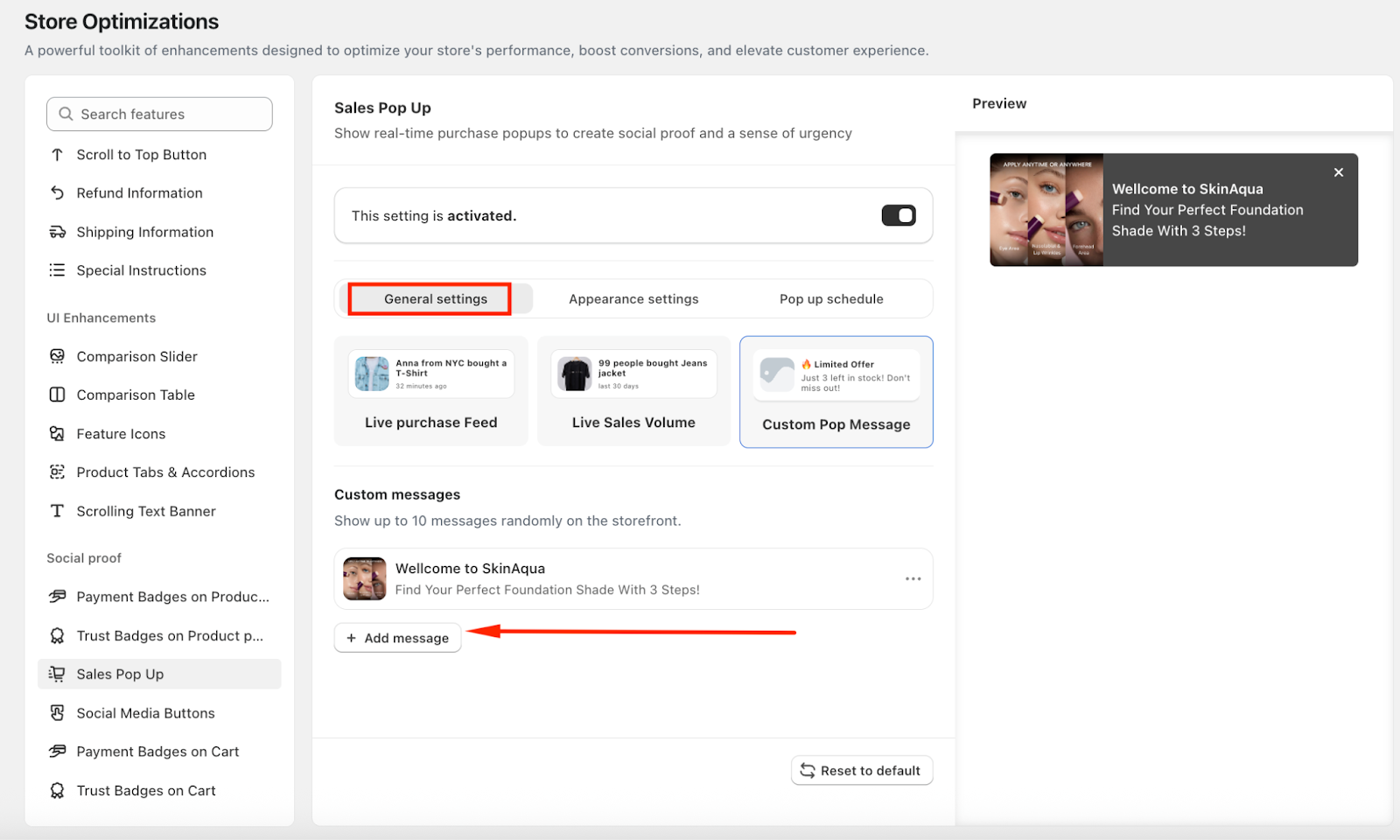This screenshot has height=840, width=1400.
Task: Select the Custom Pop Message card
Action: (x=836, y=392)
